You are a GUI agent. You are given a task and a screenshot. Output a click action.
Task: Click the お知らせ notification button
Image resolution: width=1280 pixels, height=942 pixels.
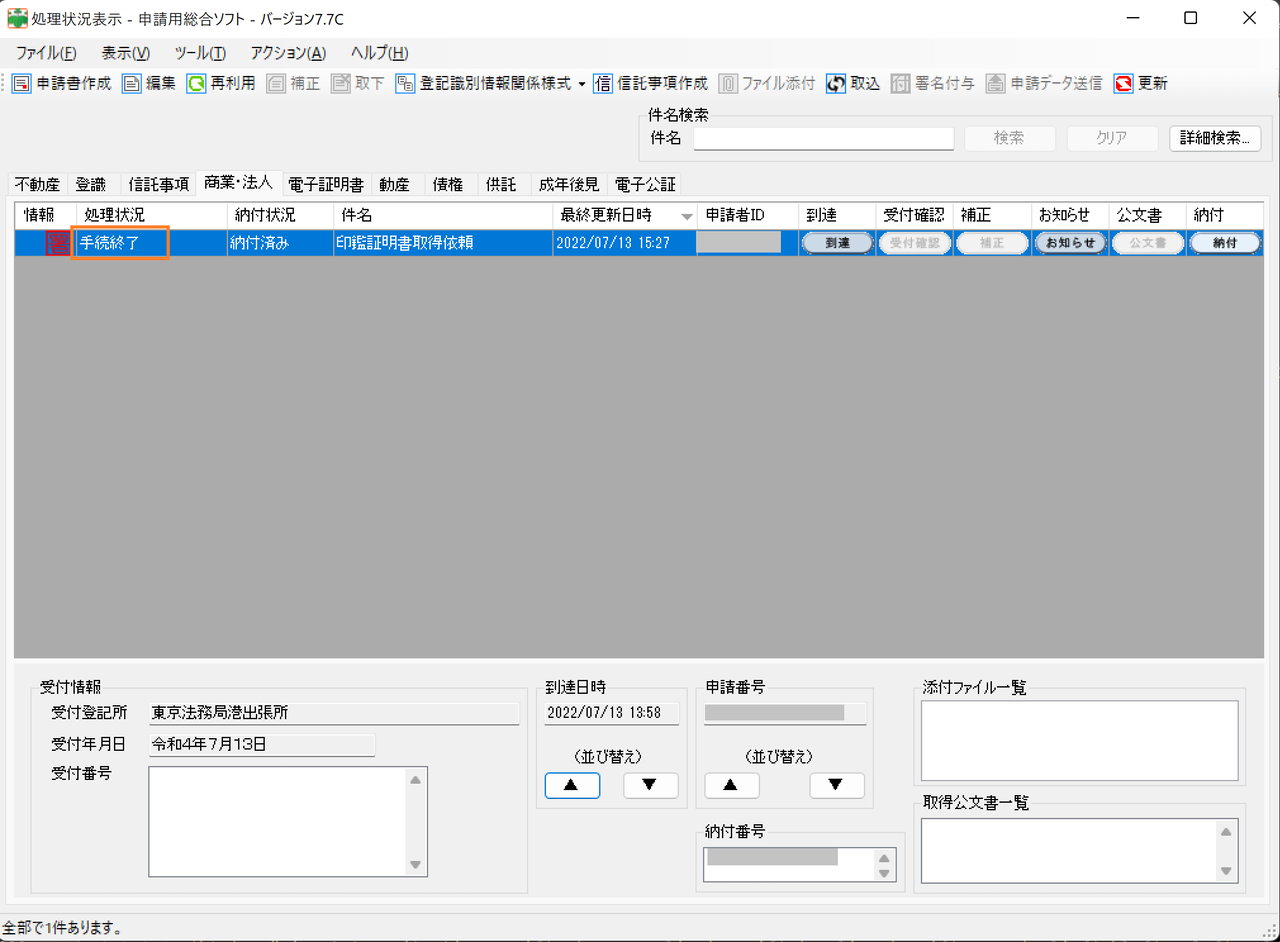click(x=1069, y=242)
